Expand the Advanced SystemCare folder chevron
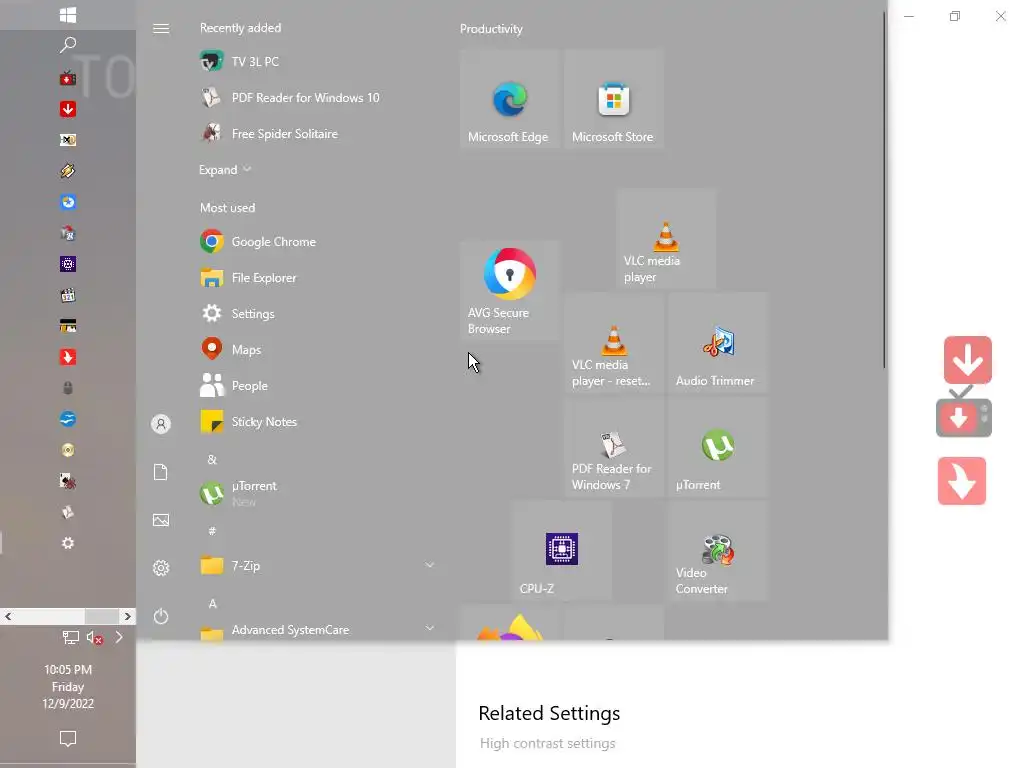This screenshot has height=768, width=1024. tap(429, 628)
